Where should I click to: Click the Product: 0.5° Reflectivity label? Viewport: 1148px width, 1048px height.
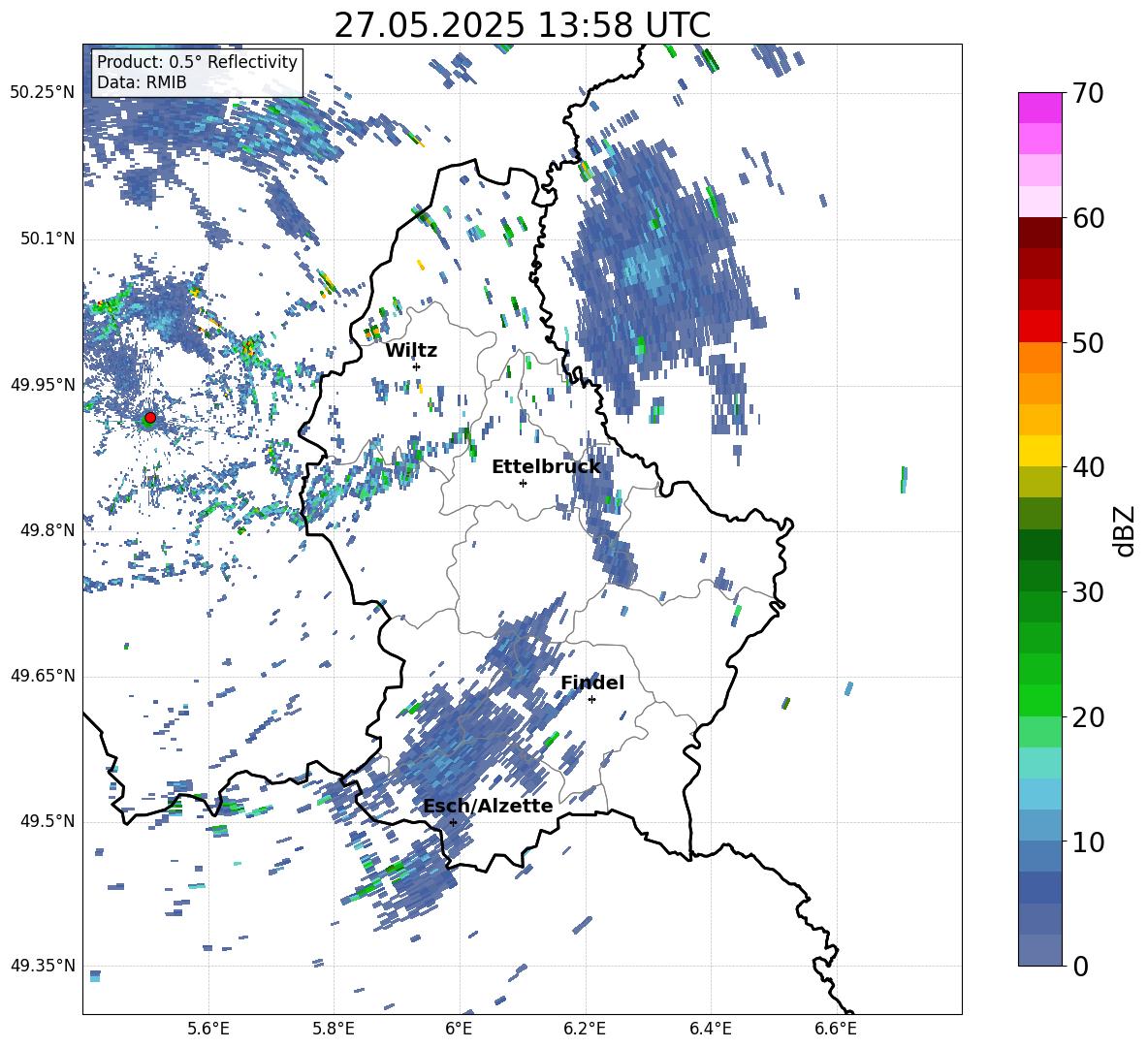coord(197,62)
